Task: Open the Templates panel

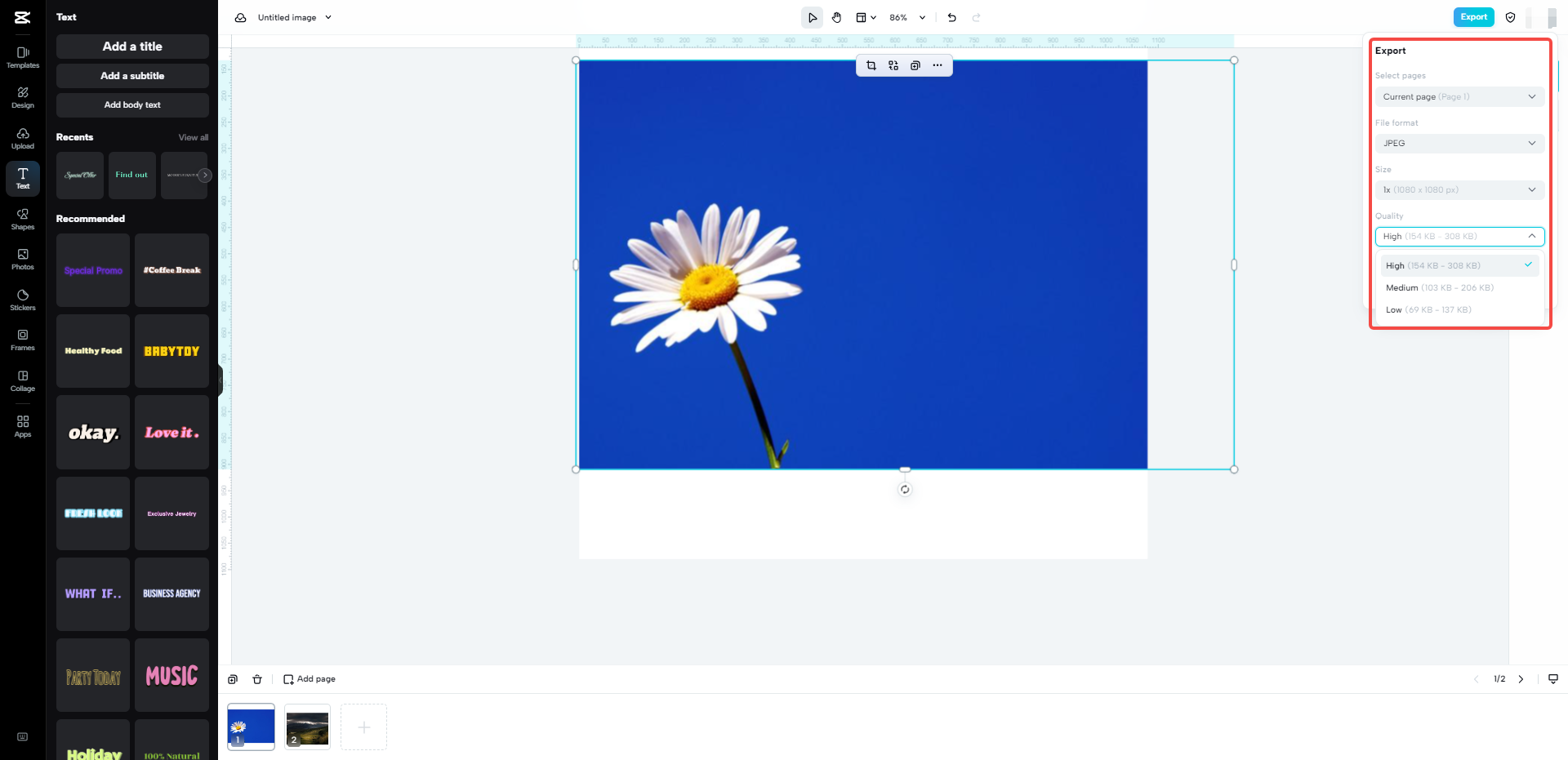Action: click(x=23, y=57)
